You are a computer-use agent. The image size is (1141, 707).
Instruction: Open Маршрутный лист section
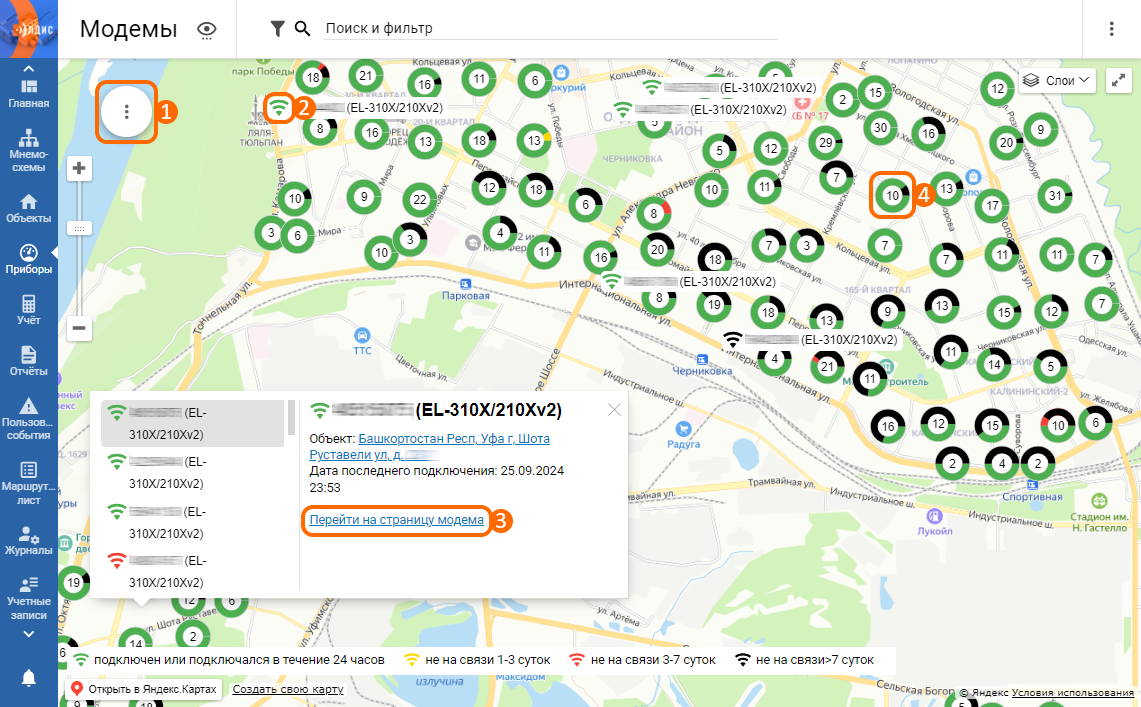[x=28, y=484]
